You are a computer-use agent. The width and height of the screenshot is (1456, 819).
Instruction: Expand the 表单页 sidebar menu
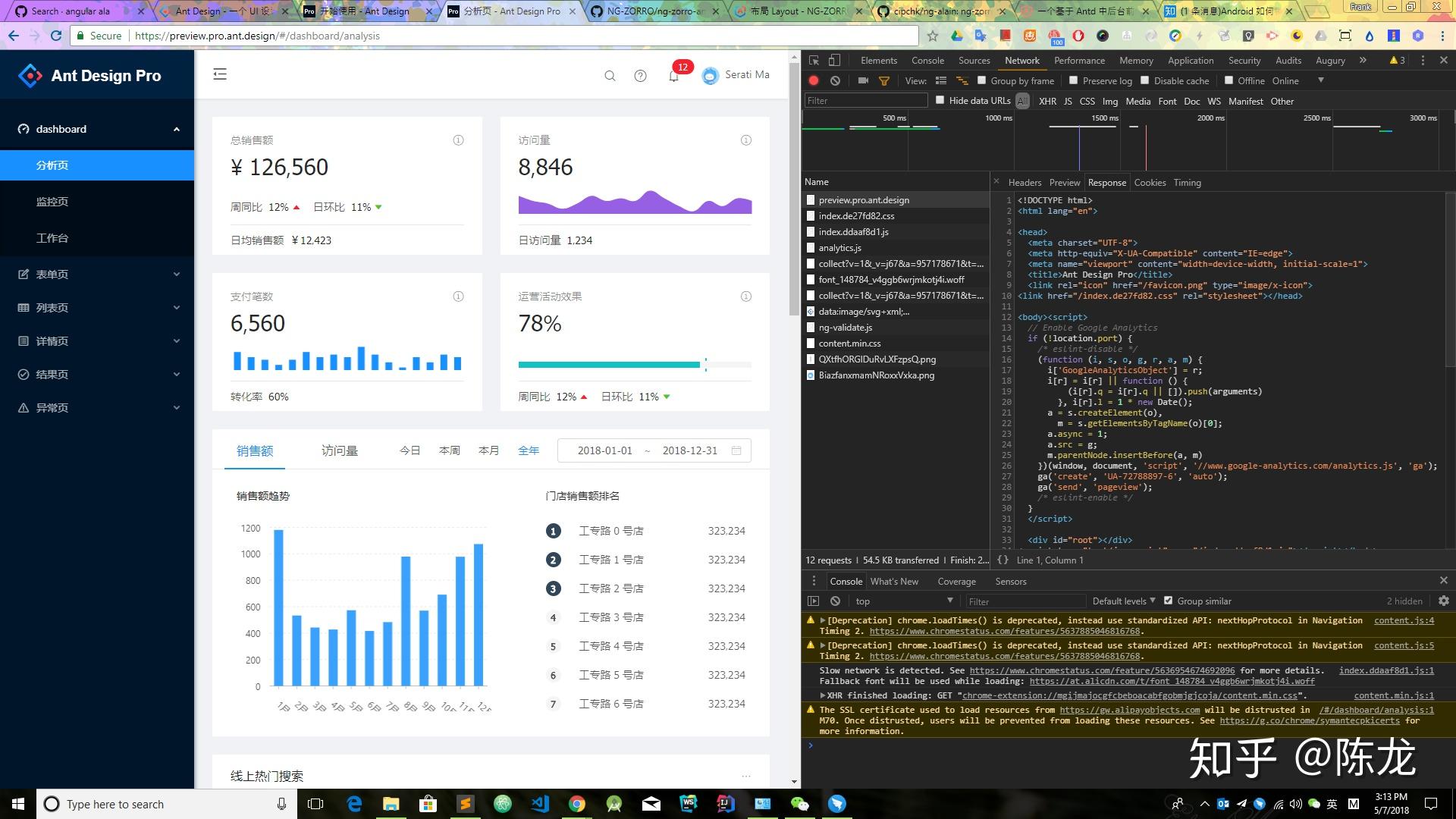pos(97,275)
